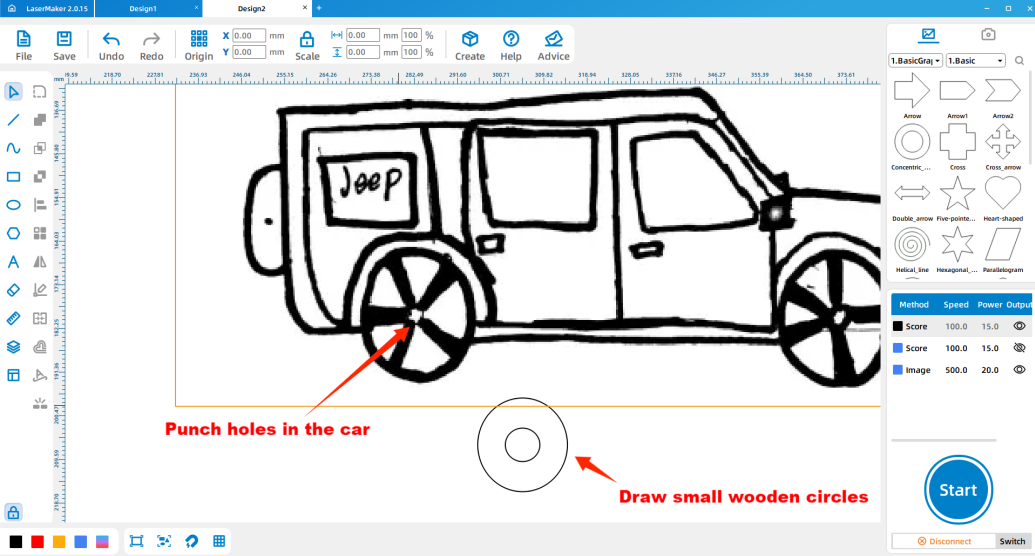Select the blue color swatch

point(81,541)
